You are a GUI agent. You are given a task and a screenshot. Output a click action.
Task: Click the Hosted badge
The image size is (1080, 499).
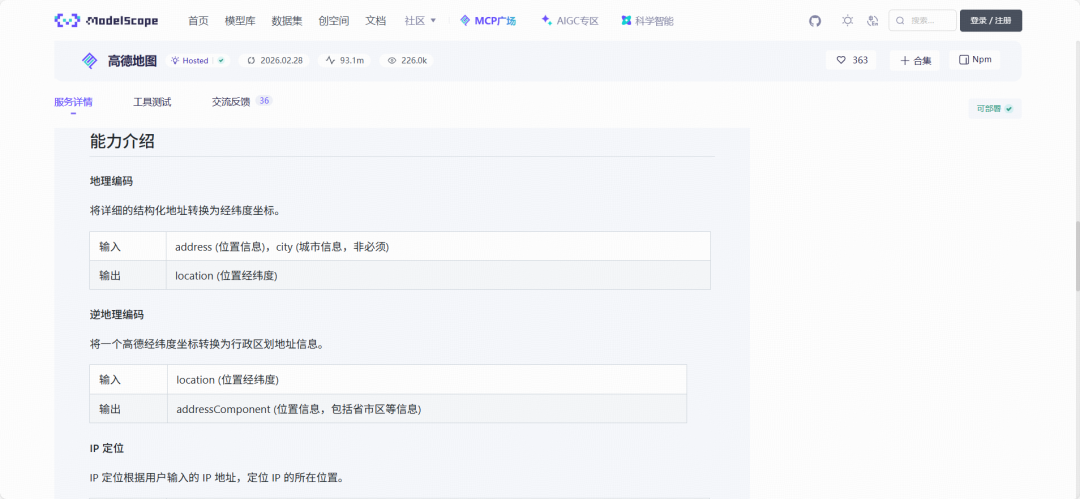[198, 61]
